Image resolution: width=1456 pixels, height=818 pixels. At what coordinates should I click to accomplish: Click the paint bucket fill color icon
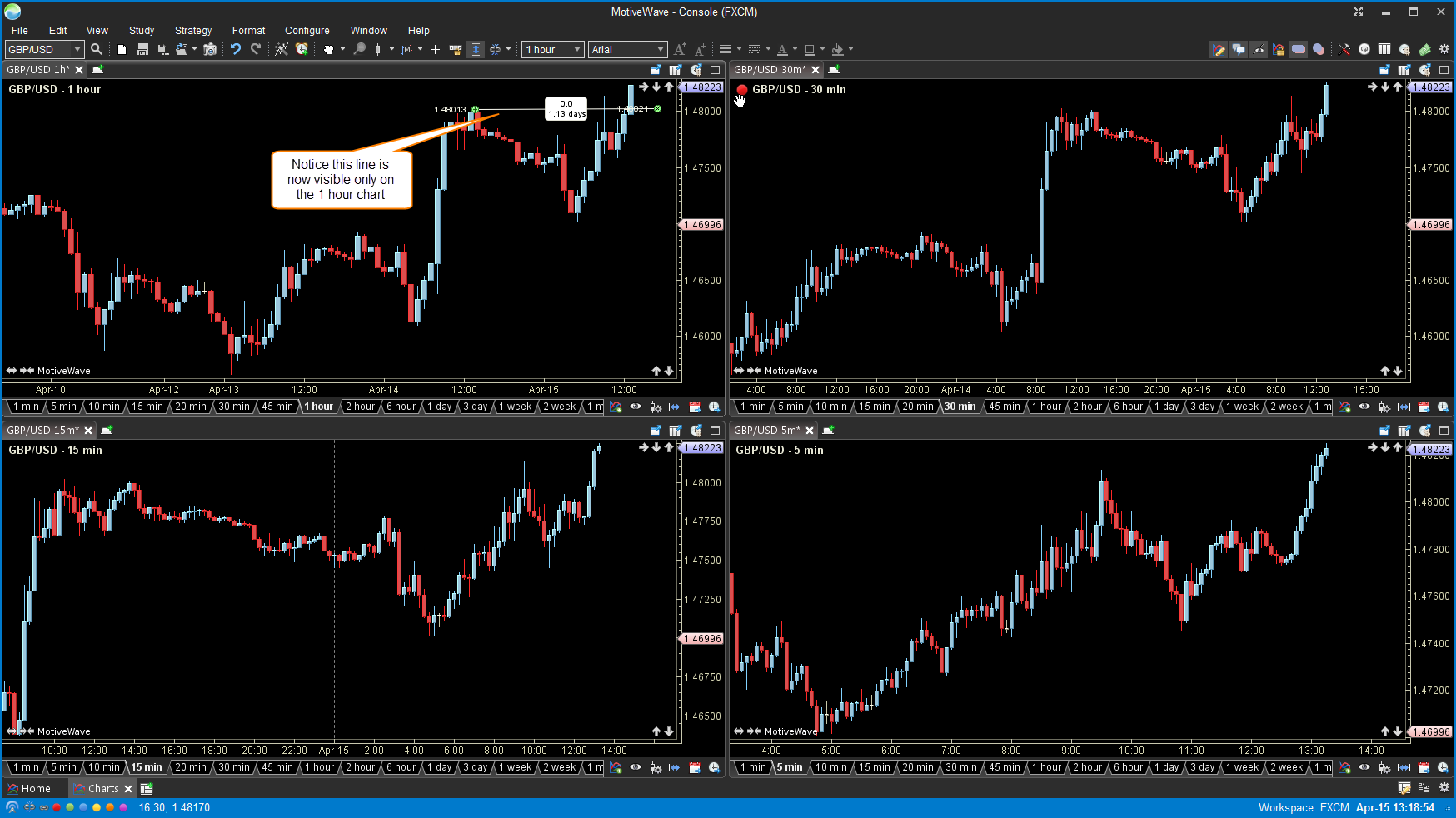pos(837,49)
